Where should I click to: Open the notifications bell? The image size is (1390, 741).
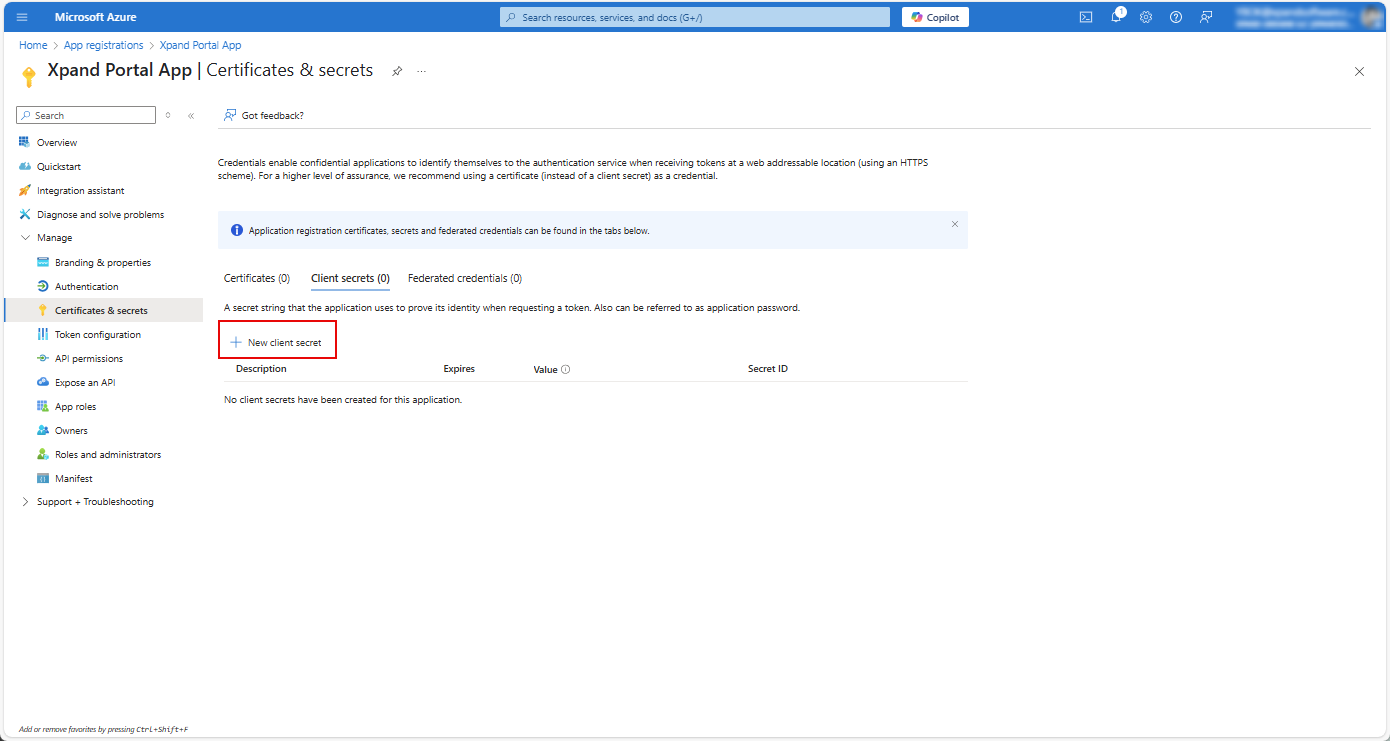click(1116, 17)
